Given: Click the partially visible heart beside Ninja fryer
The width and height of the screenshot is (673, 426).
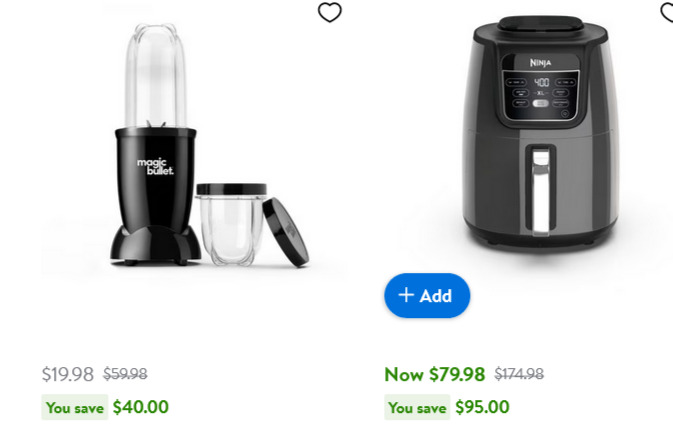Looking at the screenshot, I should pyautogui.click(x=667, y=11).
